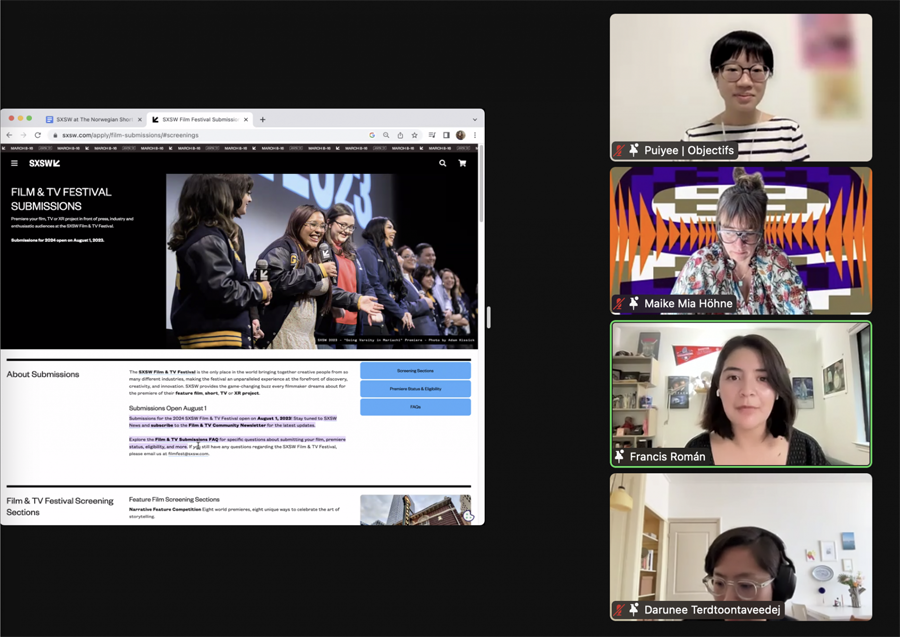Image resolution: width=900 pixels, height=637 pixels.
Task: Open the SXSW hamburger menu
Action: point(14,163)
